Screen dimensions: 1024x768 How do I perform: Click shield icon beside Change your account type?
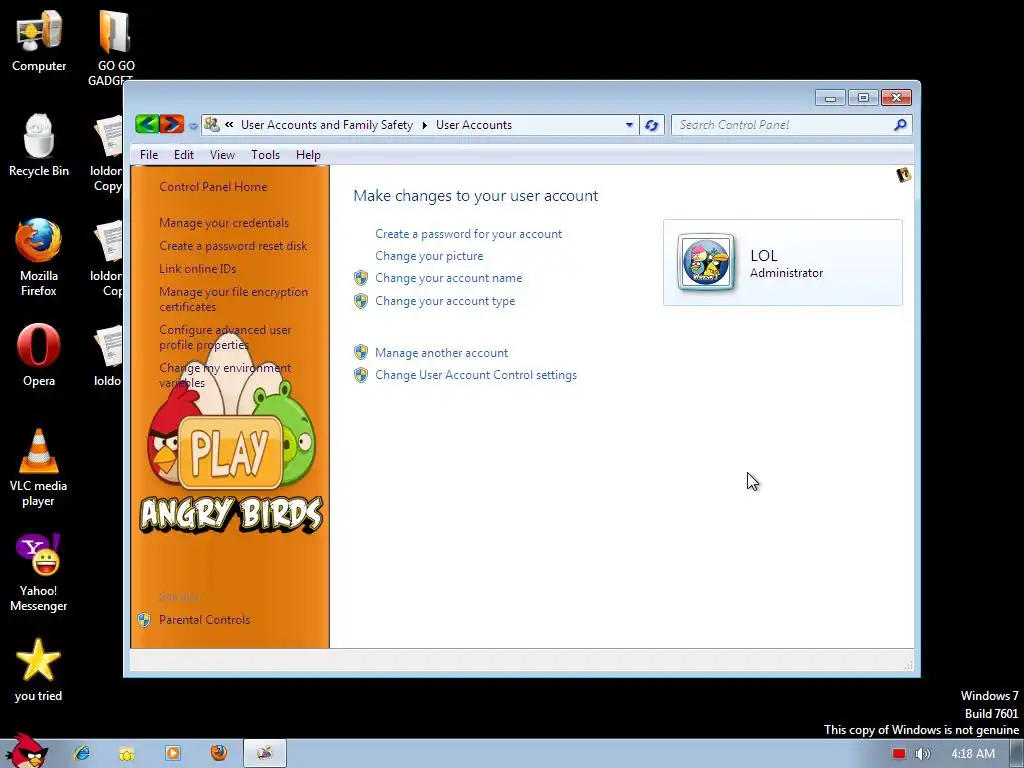pyautogui.click(x=360, y=300)
